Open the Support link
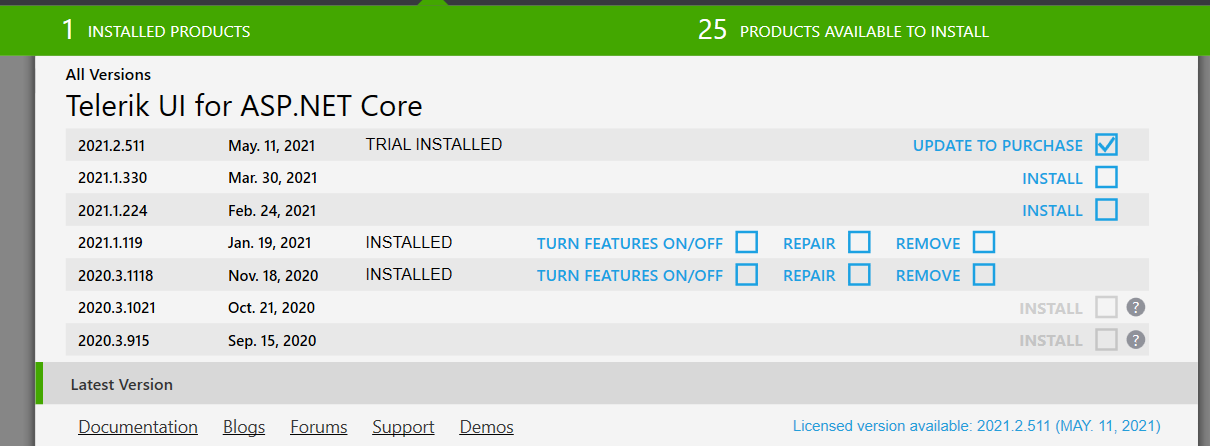 pos(403,427)
